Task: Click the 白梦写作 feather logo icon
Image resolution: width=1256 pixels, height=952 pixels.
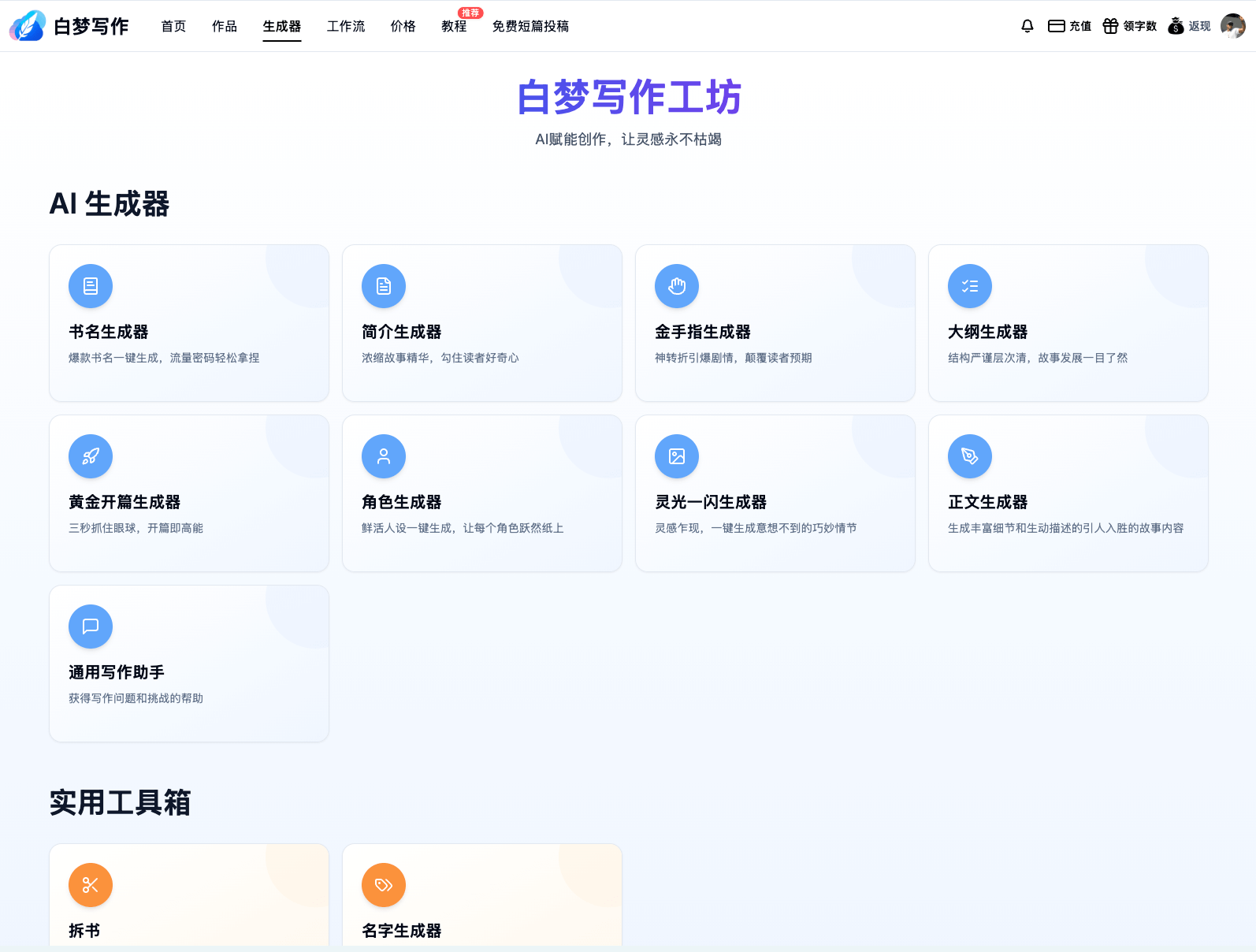Action: 28,26
